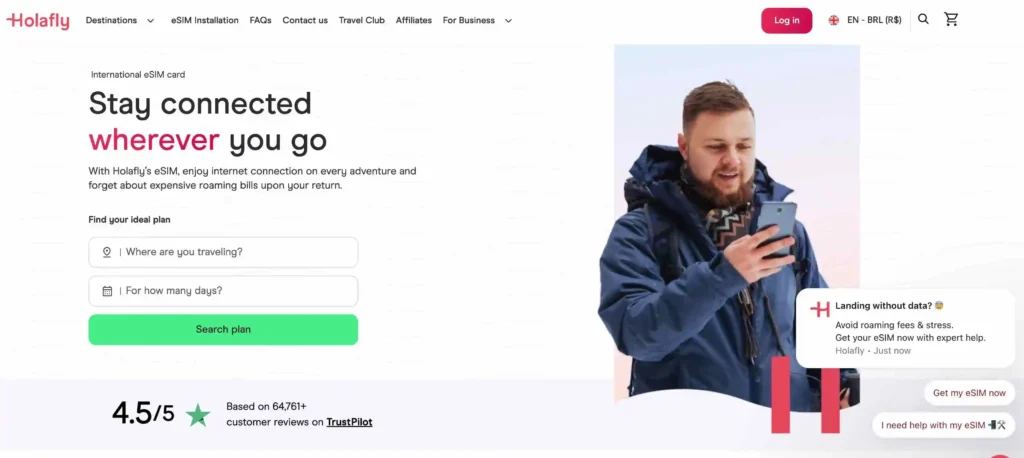Open the FAQs menu item
This screenshot has width=1024, height=458.
pos(261,20)
